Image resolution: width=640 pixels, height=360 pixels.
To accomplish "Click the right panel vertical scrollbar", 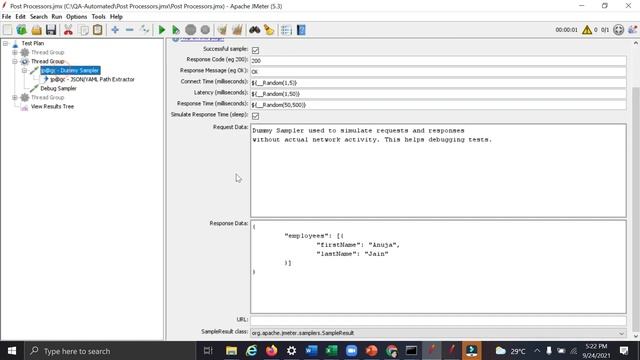I will point(636,208).
